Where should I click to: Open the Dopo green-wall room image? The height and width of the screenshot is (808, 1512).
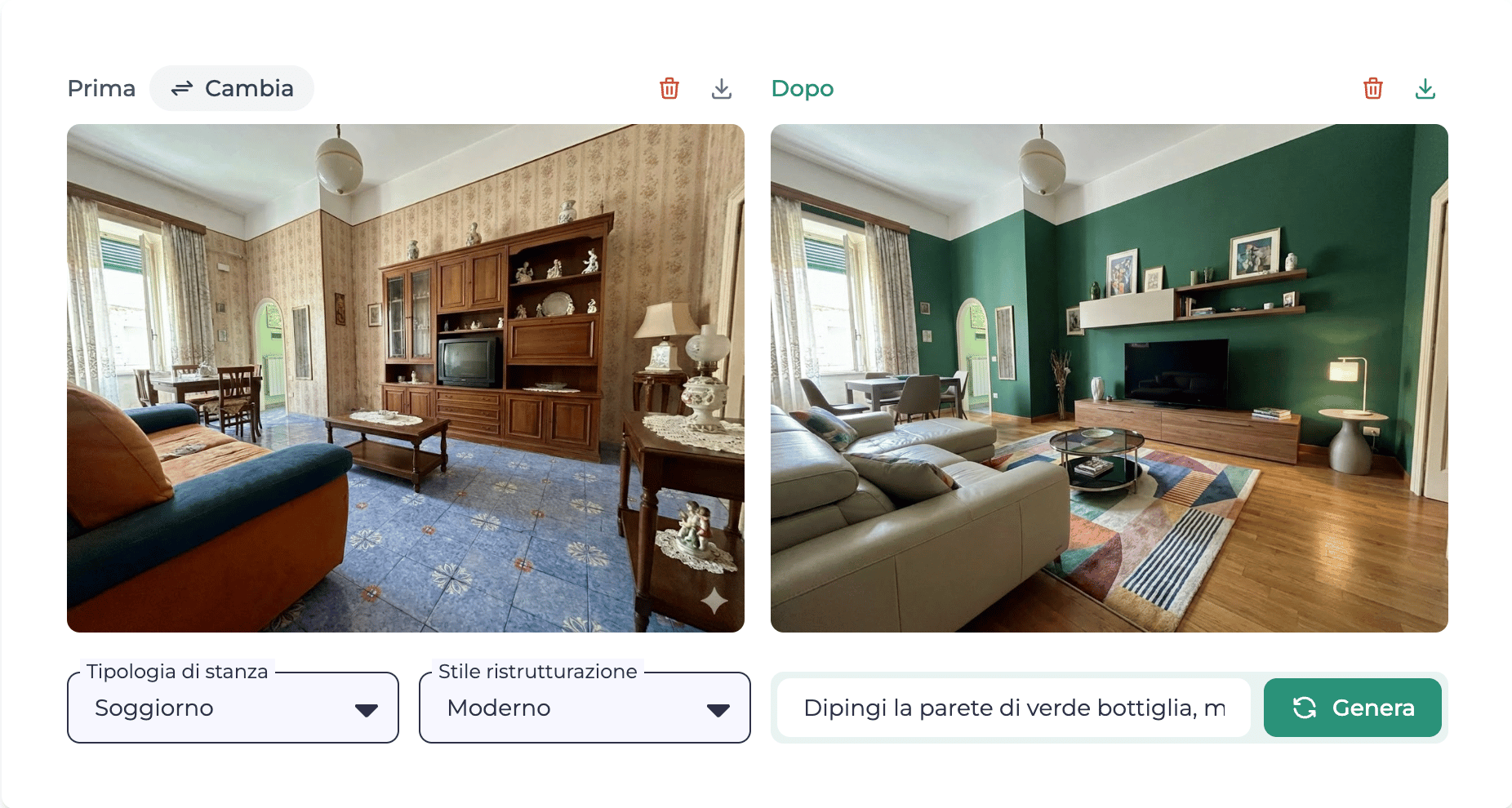click(1110, 378)
